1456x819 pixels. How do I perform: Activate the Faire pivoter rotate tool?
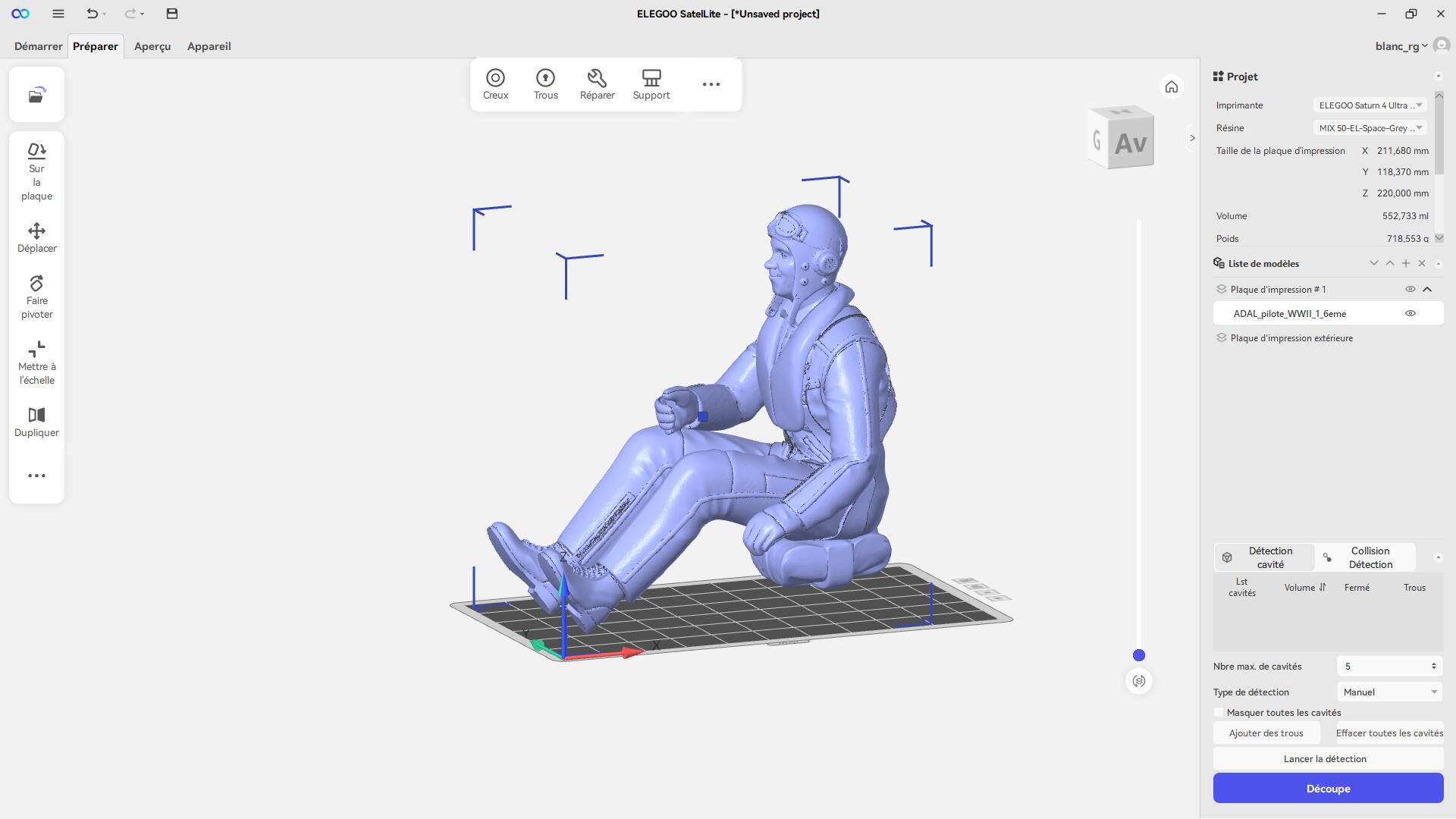point(36,297)
